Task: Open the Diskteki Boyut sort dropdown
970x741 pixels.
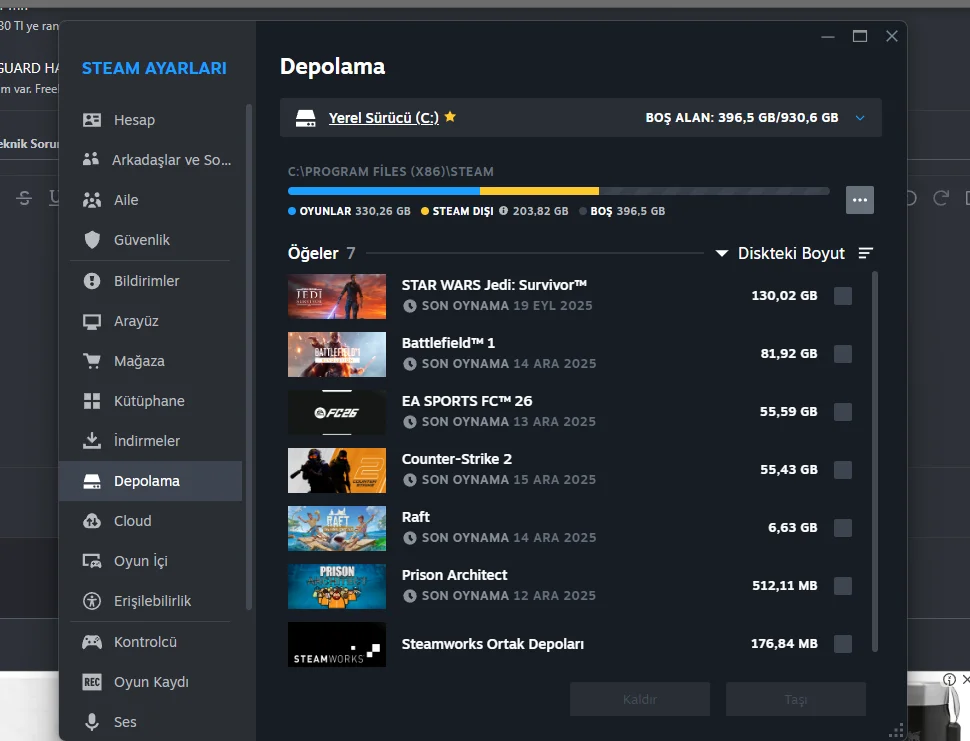Action: [x=781, y=253]
